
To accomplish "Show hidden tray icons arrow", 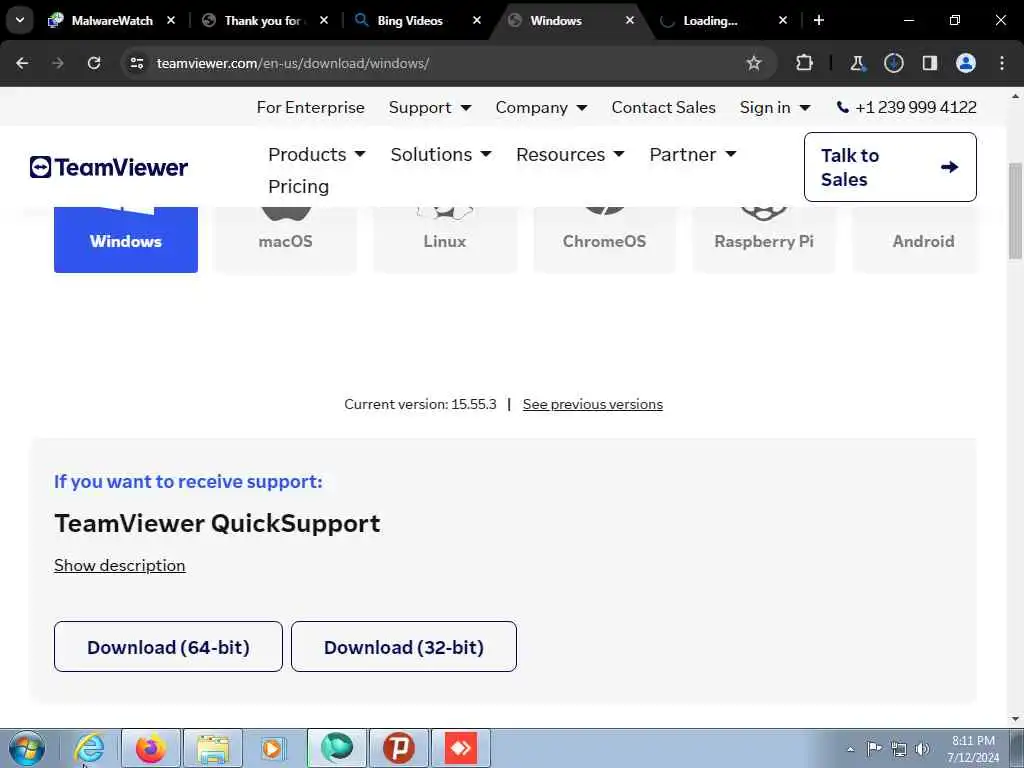I will tap(850, 749).
